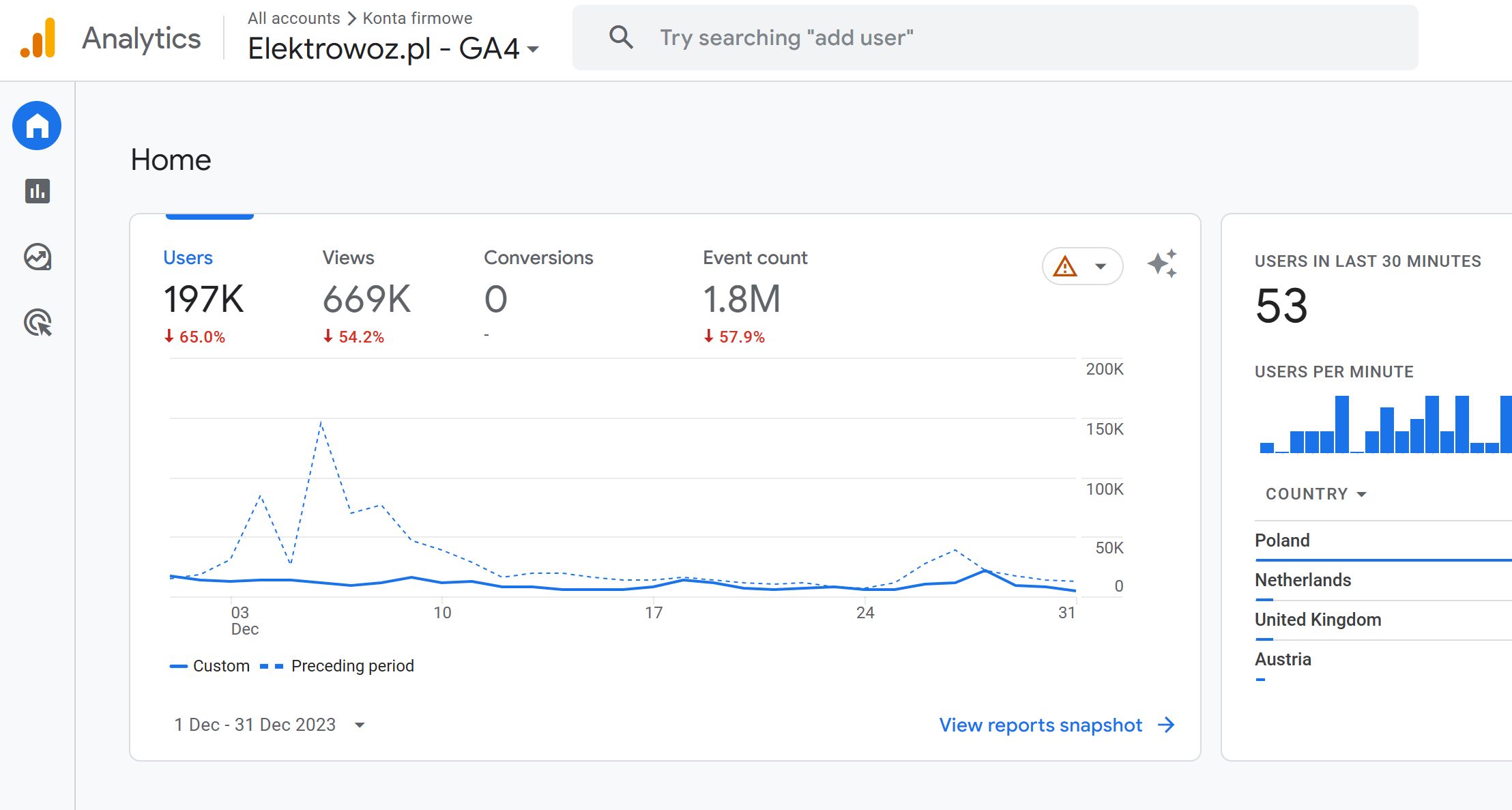The image size is (1512, 810).
Task: Click the arrow next to View reports snapshot
Action: (1167, 725)
